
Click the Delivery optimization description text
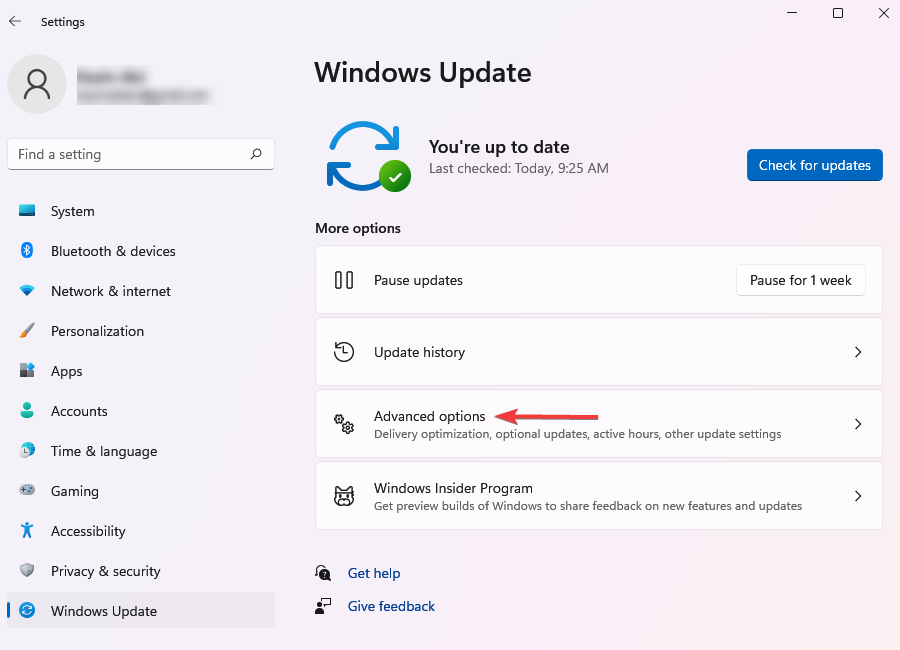(577, 434)
